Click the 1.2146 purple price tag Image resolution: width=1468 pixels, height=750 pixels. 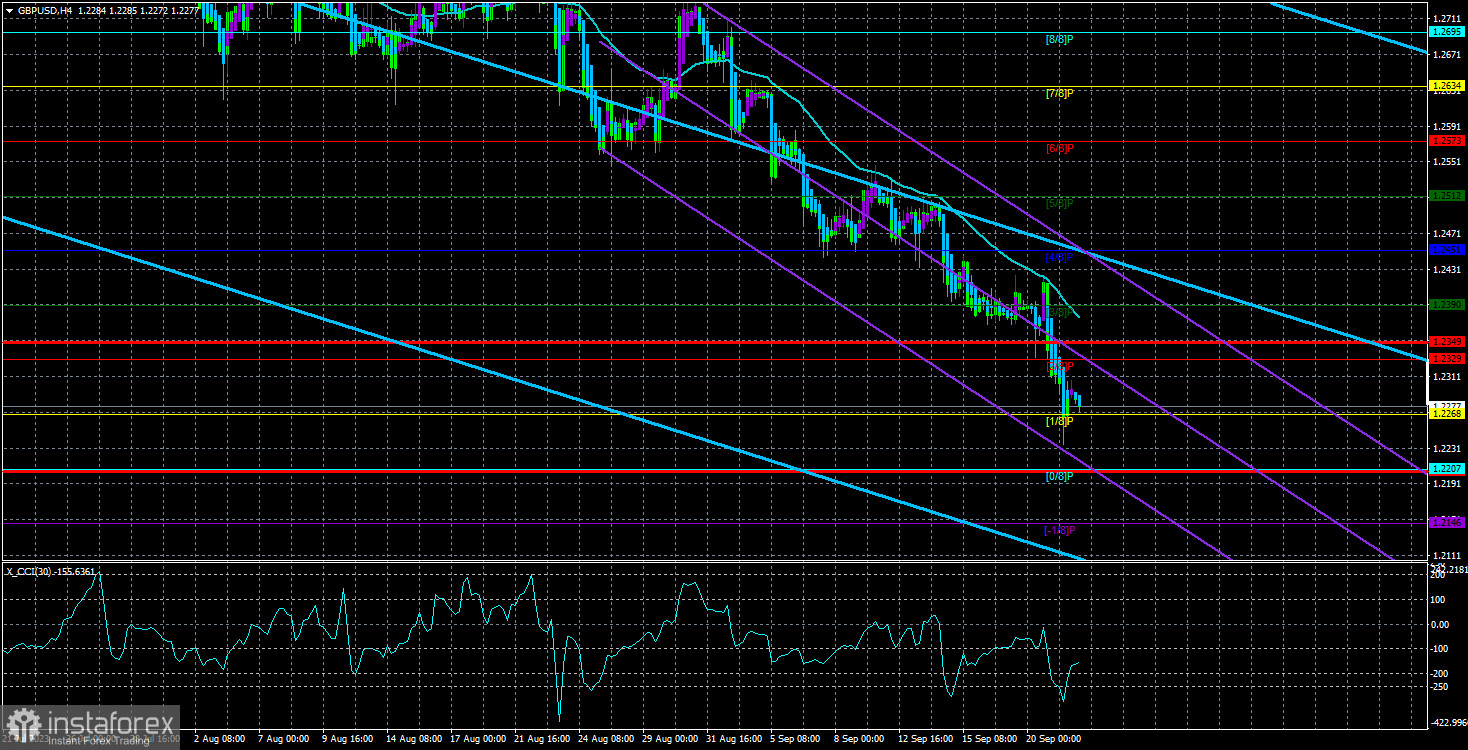tap(1447, 522)
